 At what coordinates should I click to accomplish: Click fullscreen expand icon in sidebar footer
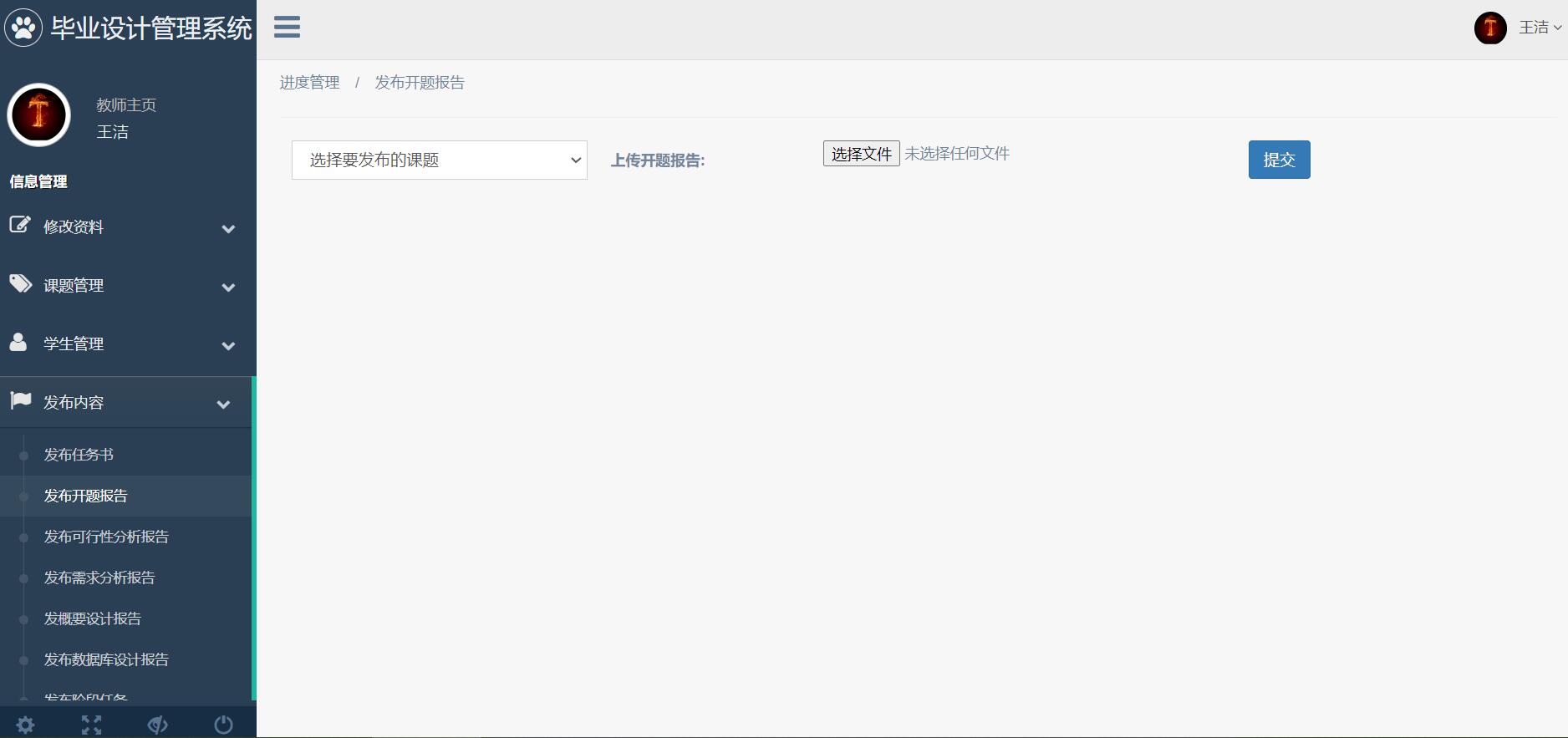click(92, 725)
